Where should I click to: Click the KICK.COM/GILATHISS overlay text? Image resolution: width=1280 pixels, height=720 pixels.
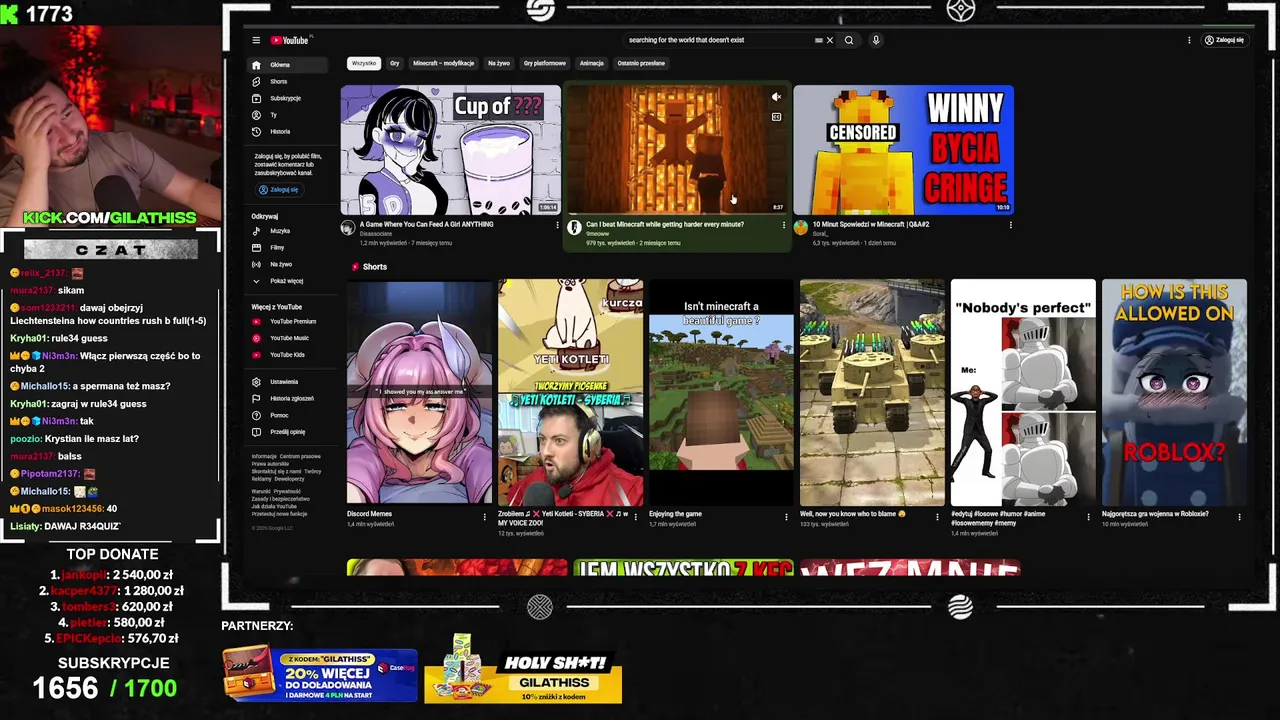[110, 217]
